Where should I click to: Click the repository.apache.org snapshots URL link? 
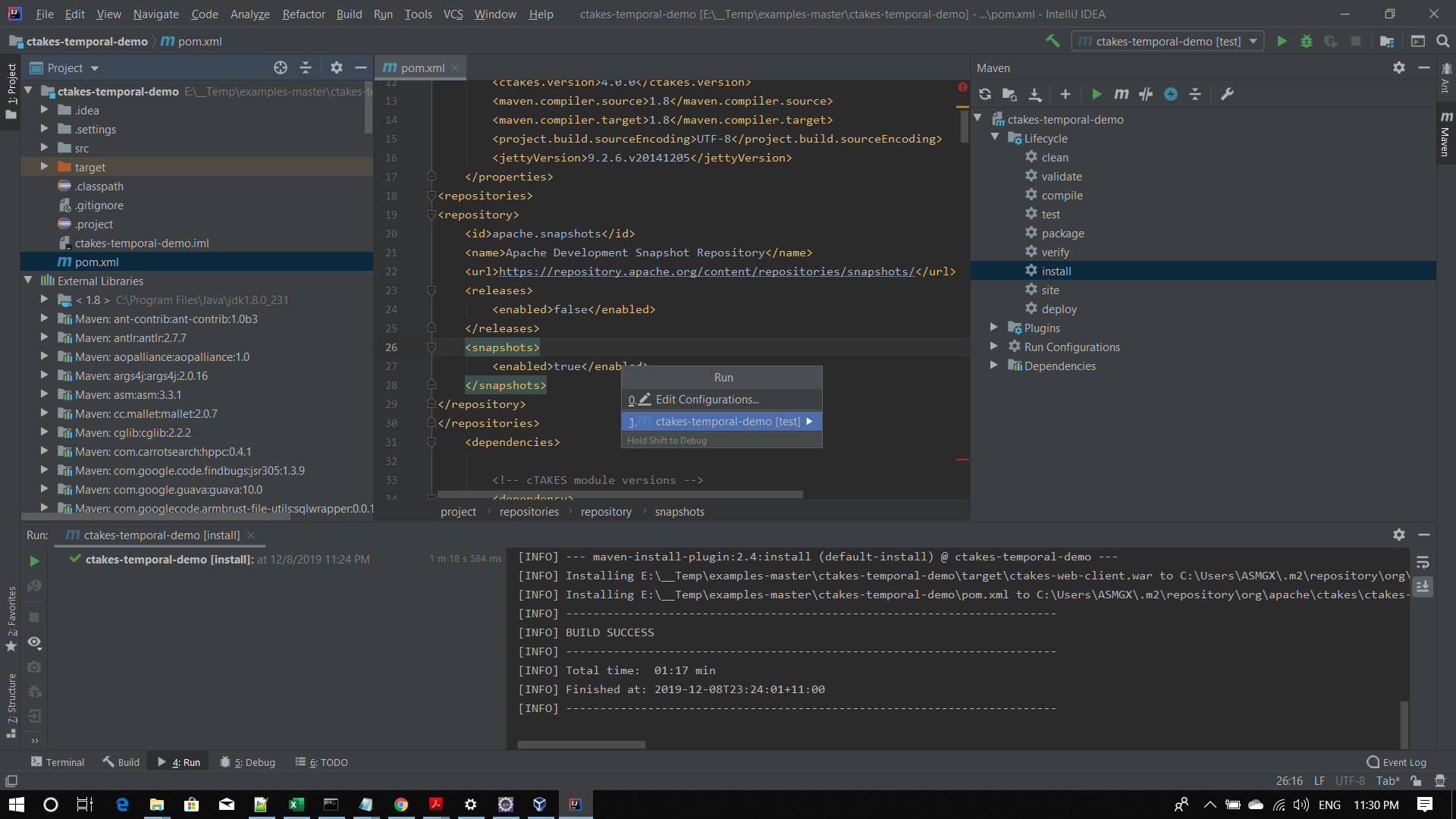pyautogui.click(x=706, y=271)
